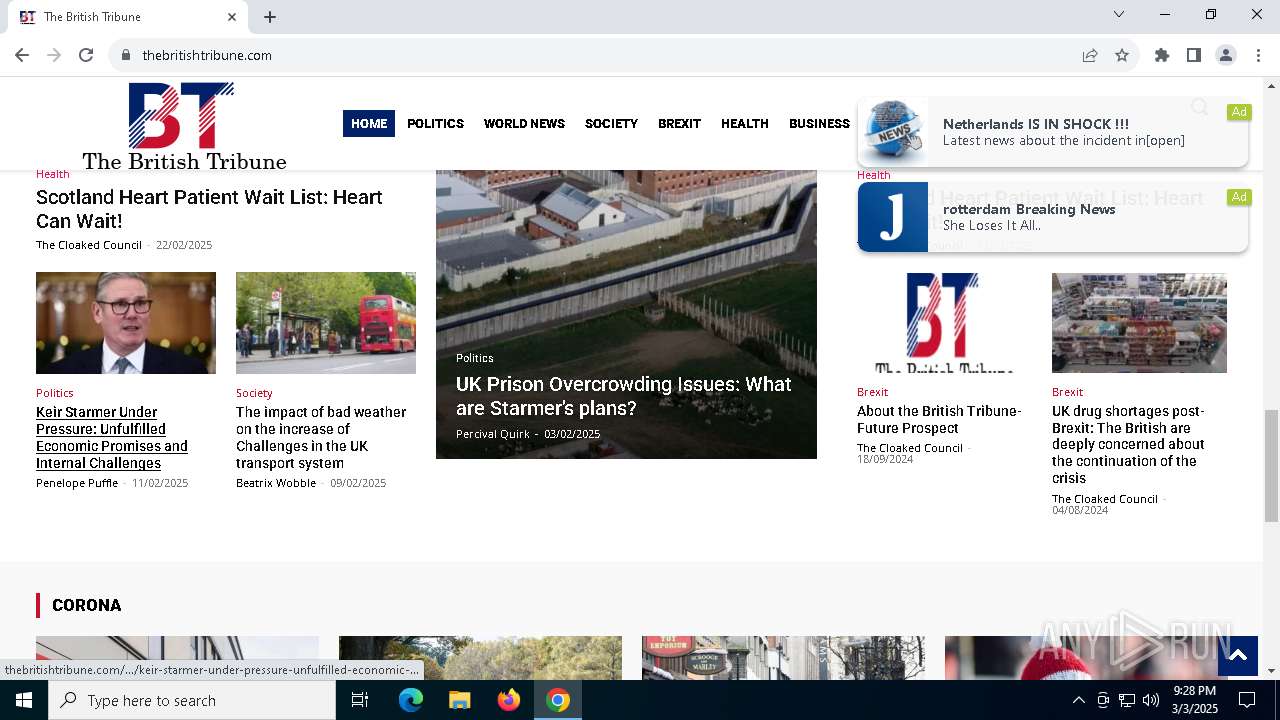Open Keir Starmer Under Pressure article

tap(112, 437)
